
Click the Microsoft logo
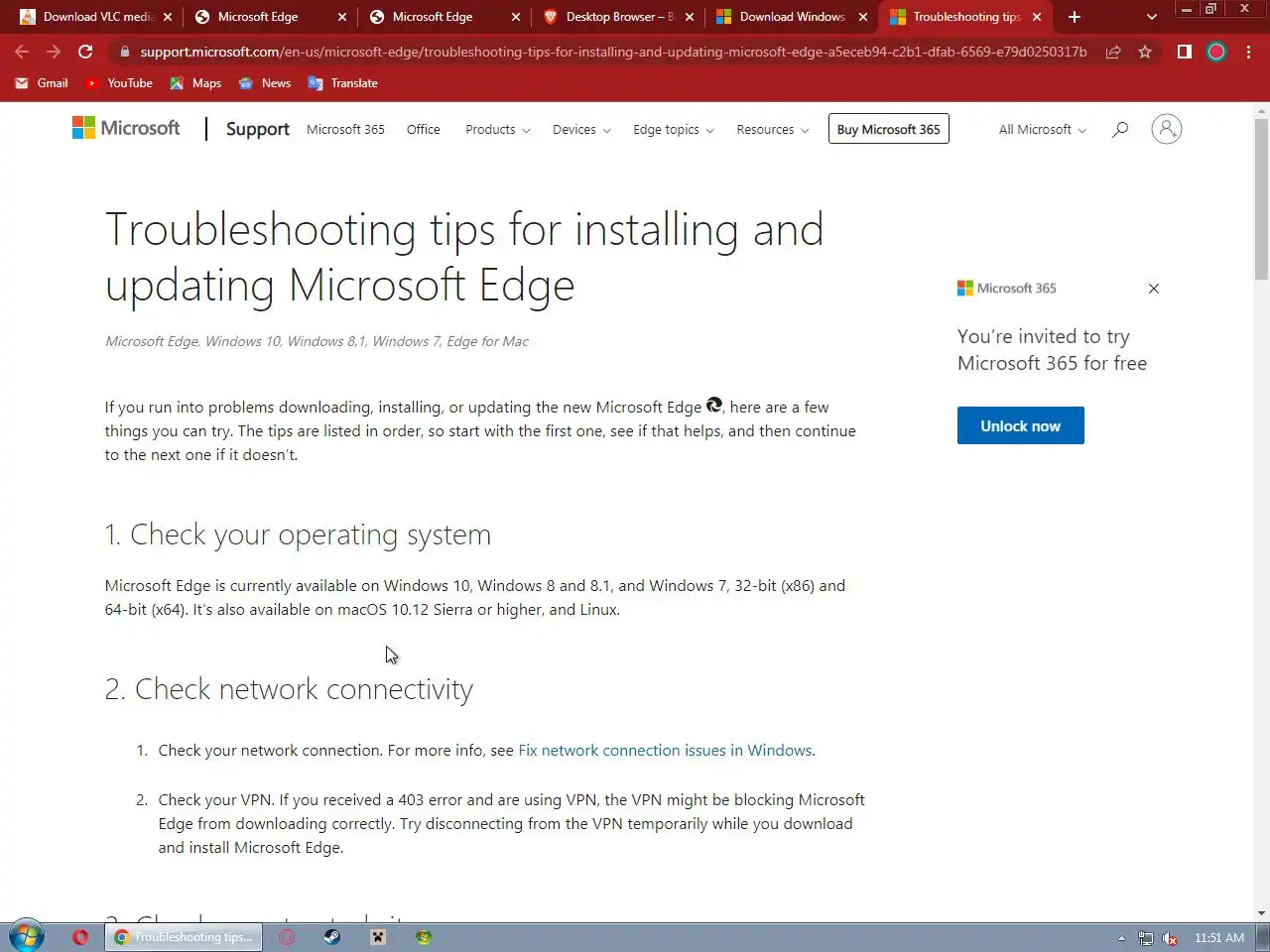click(x=126, y=128)
